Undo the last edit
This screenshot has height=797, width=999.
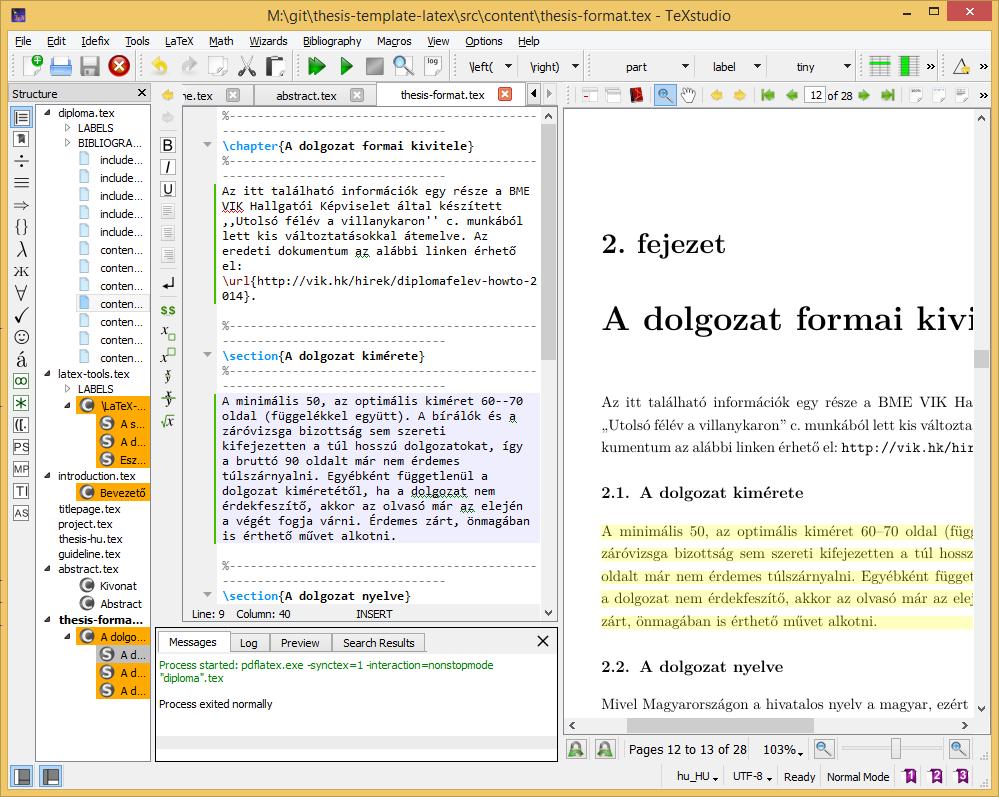pyautogui.click(x=159, y=66)
